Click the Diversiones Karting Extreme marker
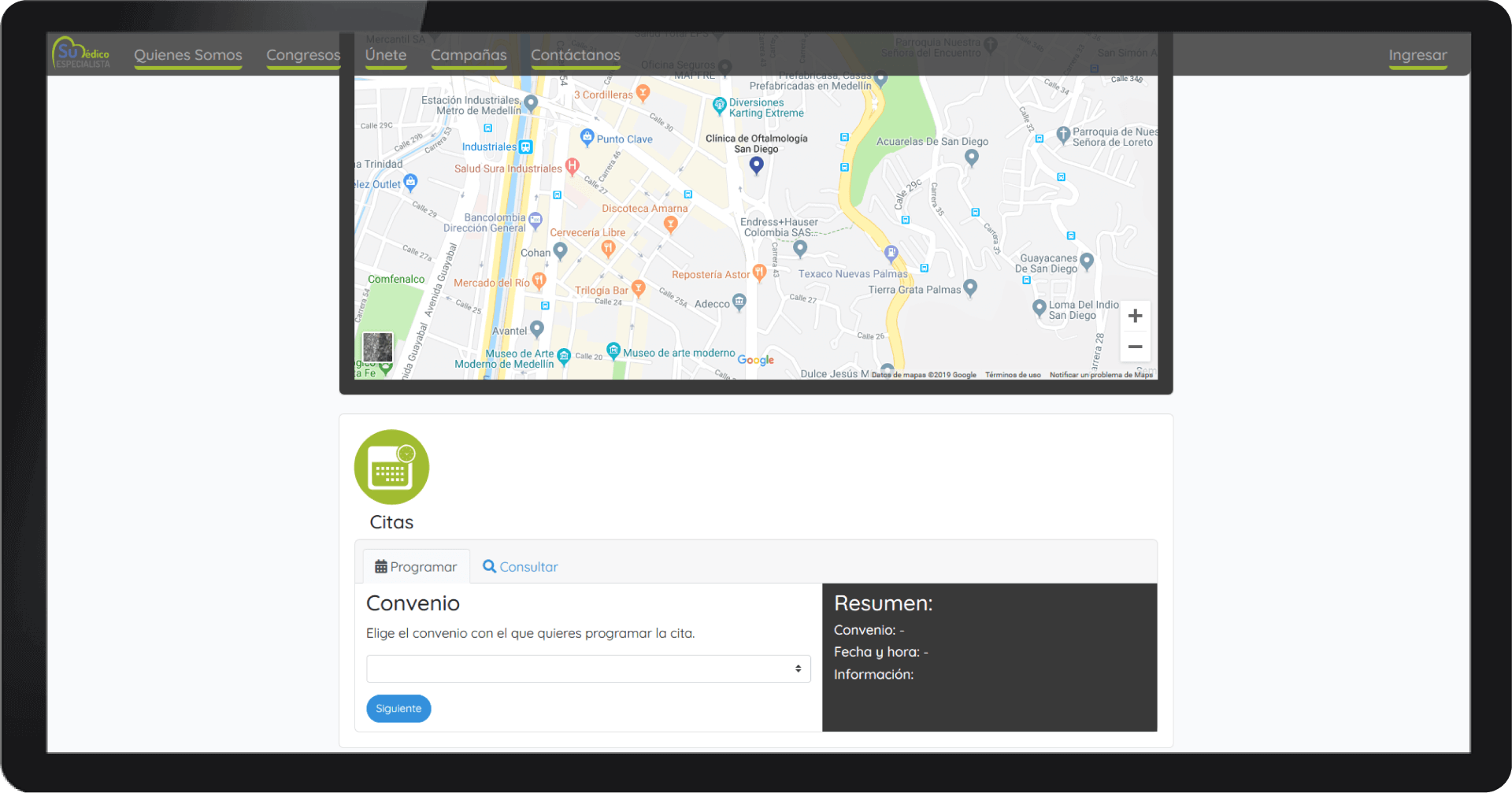 (719, 105)
